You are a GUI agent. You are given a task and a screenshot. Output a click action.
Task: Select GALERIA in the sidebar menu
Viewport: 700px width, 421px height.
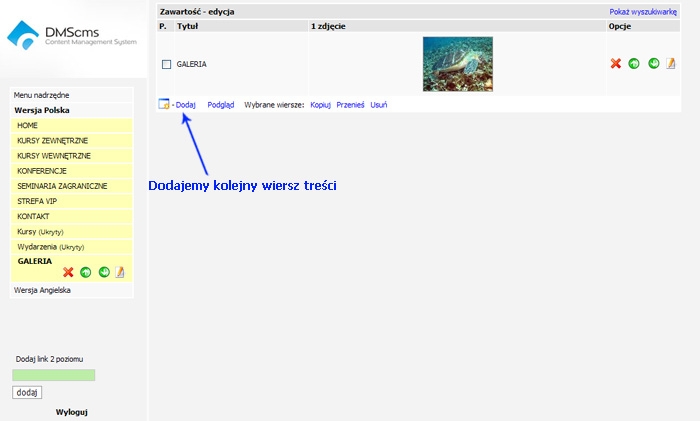[x=35, y=261]
